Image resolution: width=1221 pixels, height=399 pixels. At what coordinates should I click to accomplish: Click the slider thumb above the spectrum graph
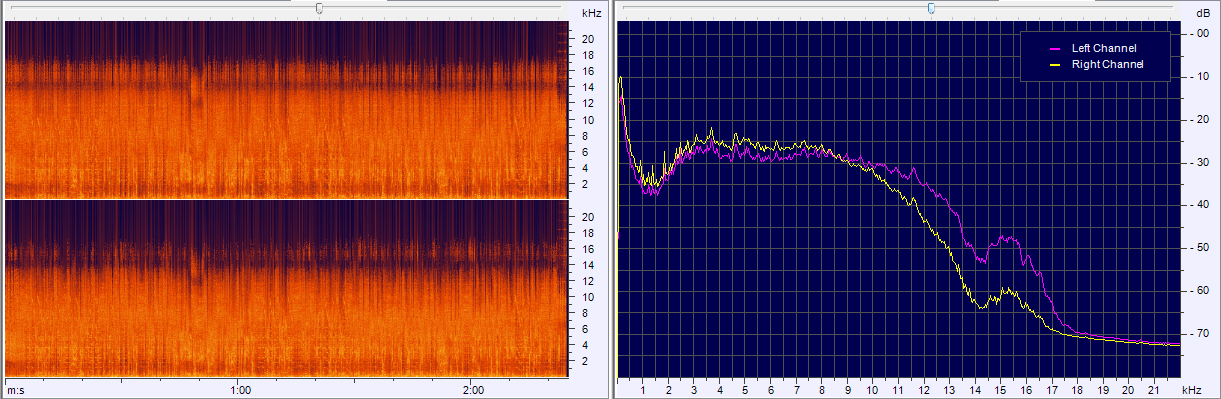(x=931, y=8)
